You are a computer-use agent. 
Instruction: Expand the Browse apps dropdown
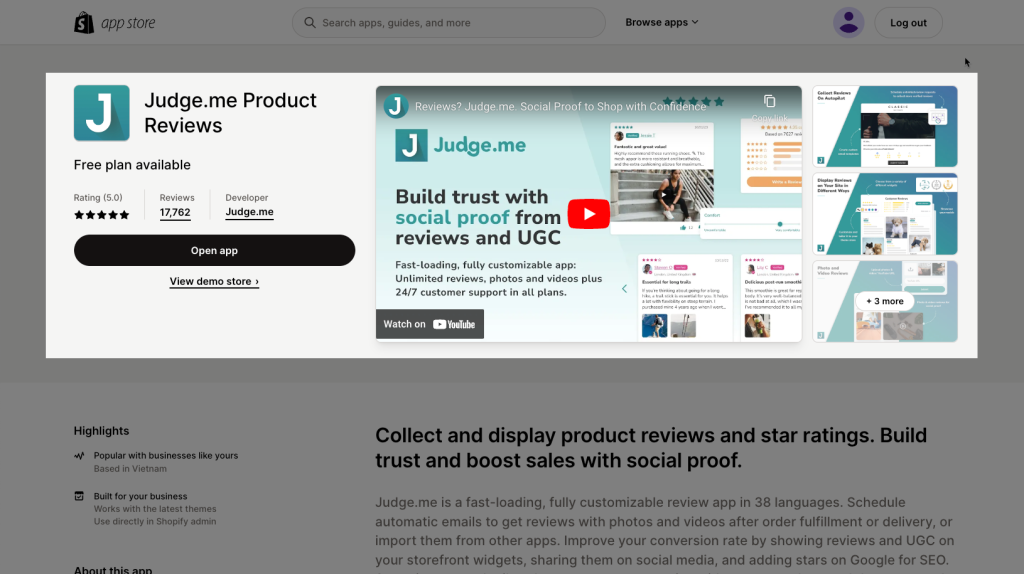662,22
